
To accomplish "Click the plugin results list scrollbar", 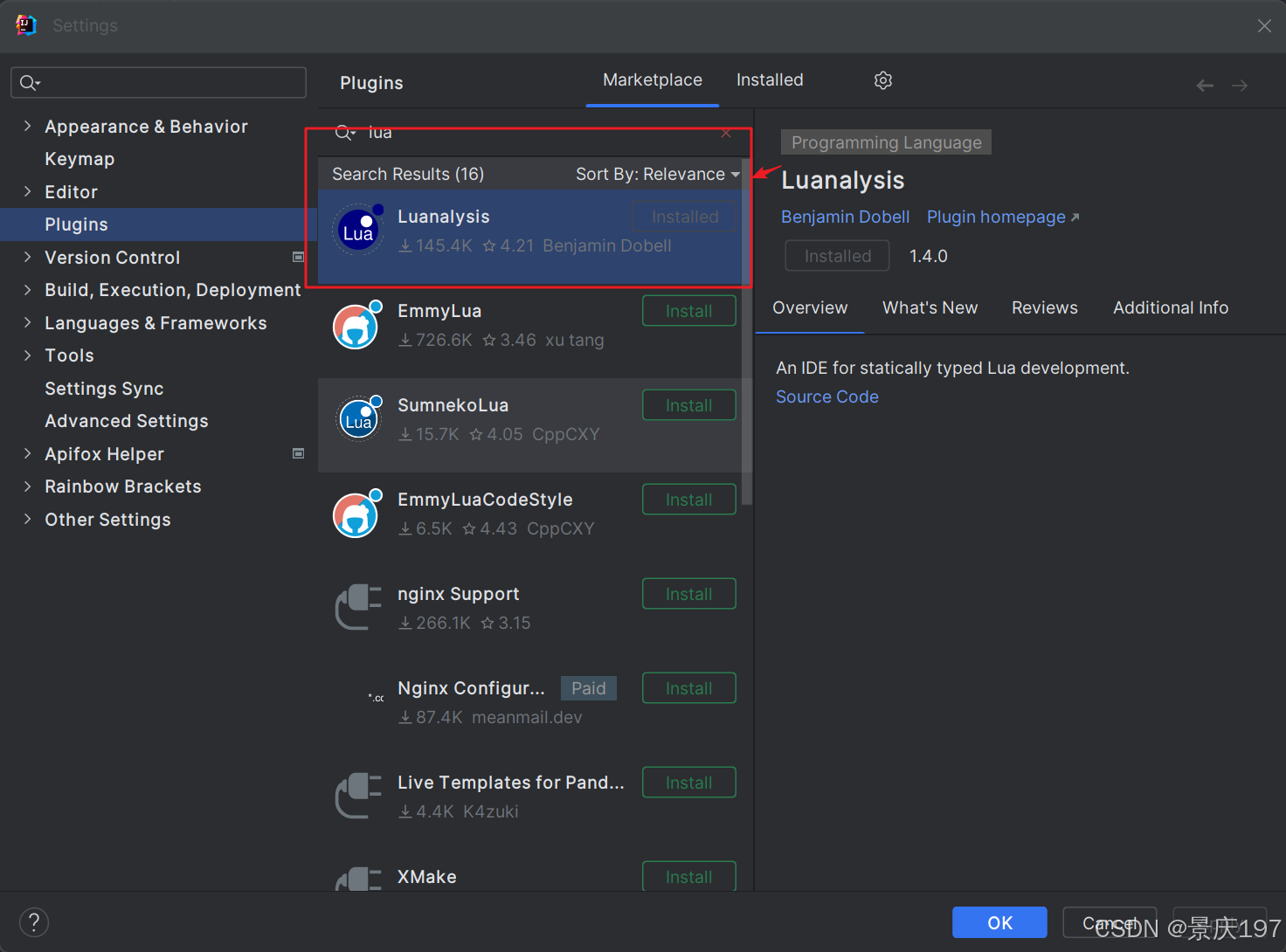I will coord(747,332).
